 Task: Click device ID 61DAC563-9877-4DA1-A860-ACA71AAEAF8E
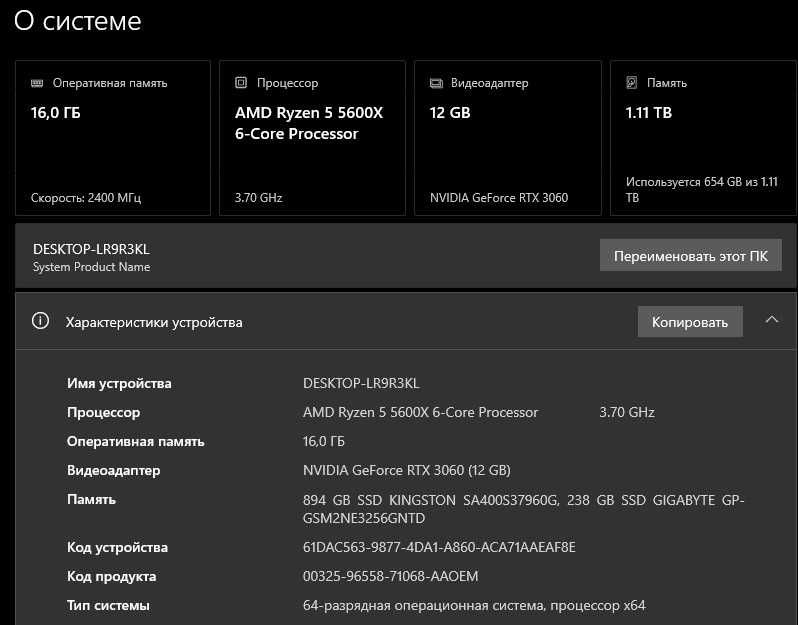coord(439,547)
